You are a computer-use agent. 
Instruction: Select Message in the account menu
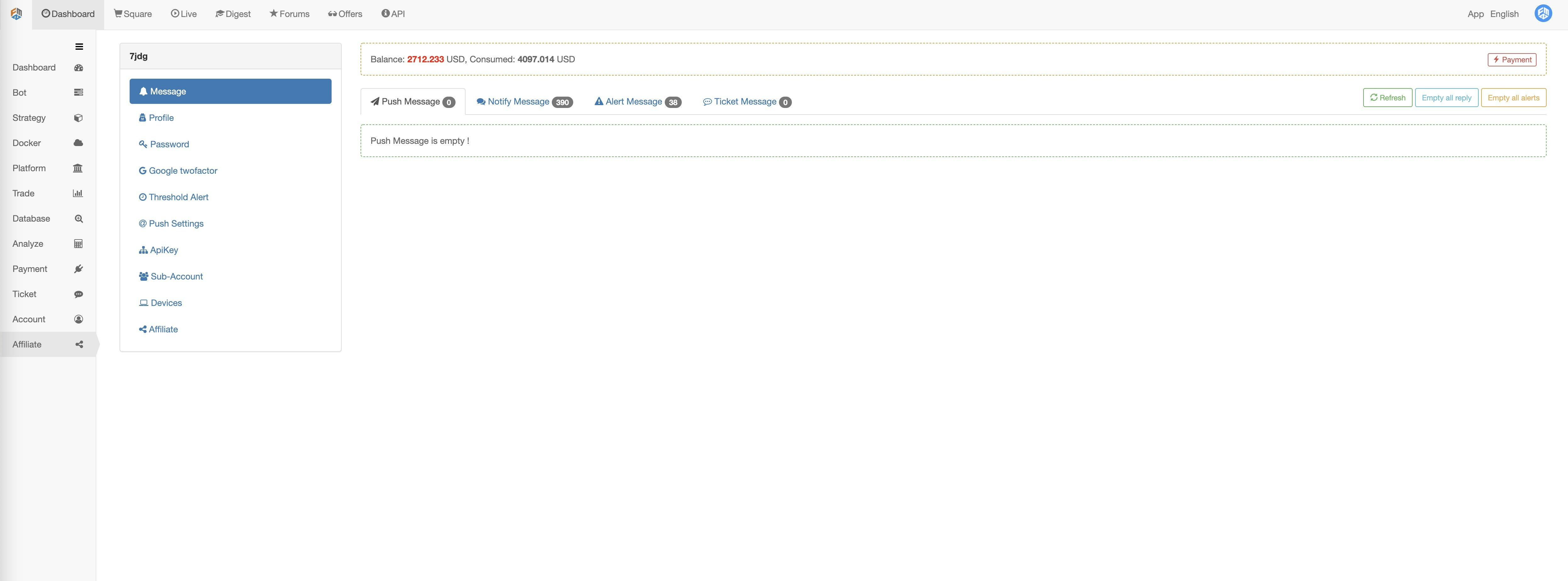(x=230, y=91)
